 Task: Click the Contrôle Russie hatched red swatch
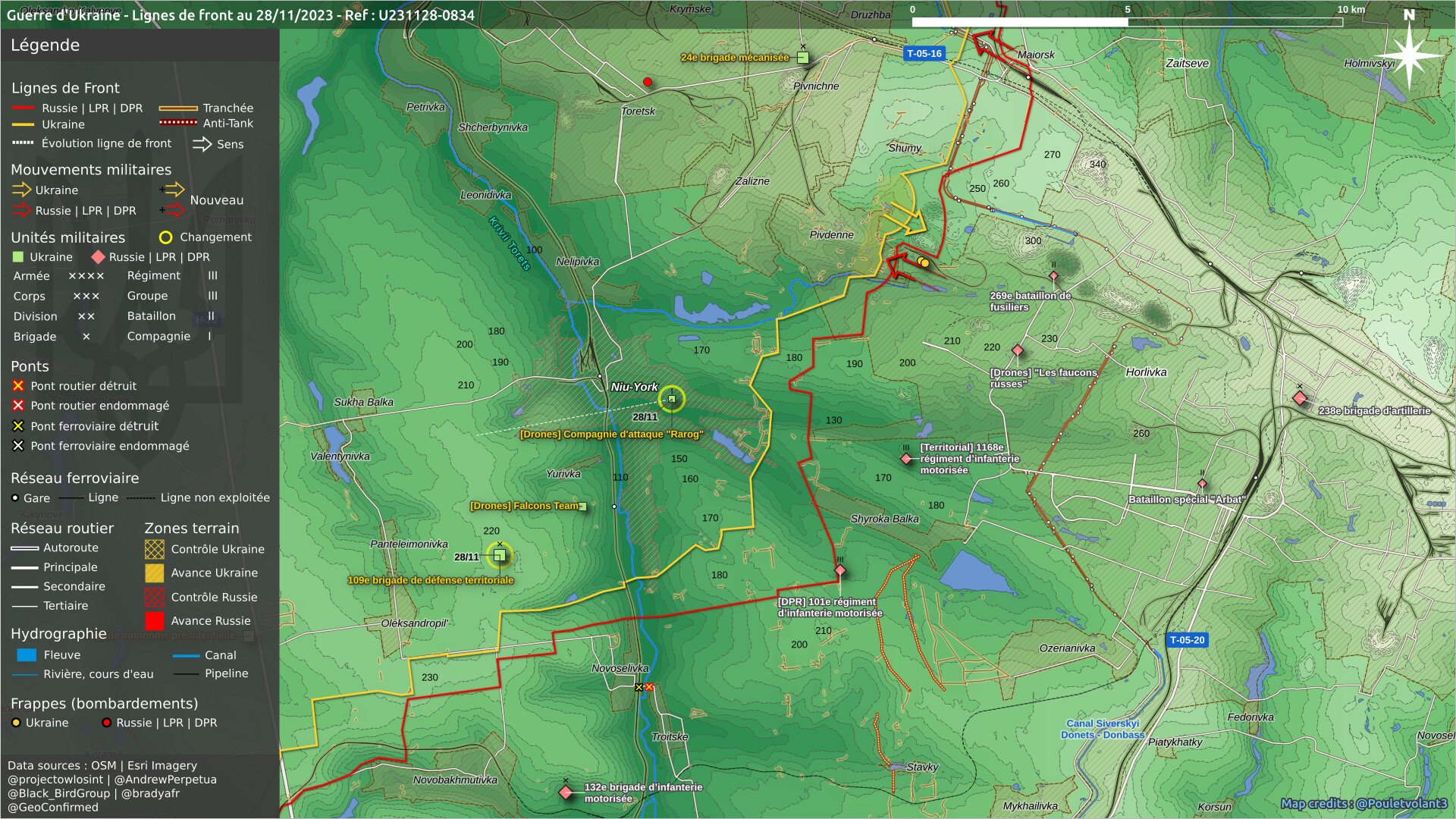(x=154, y=597)
